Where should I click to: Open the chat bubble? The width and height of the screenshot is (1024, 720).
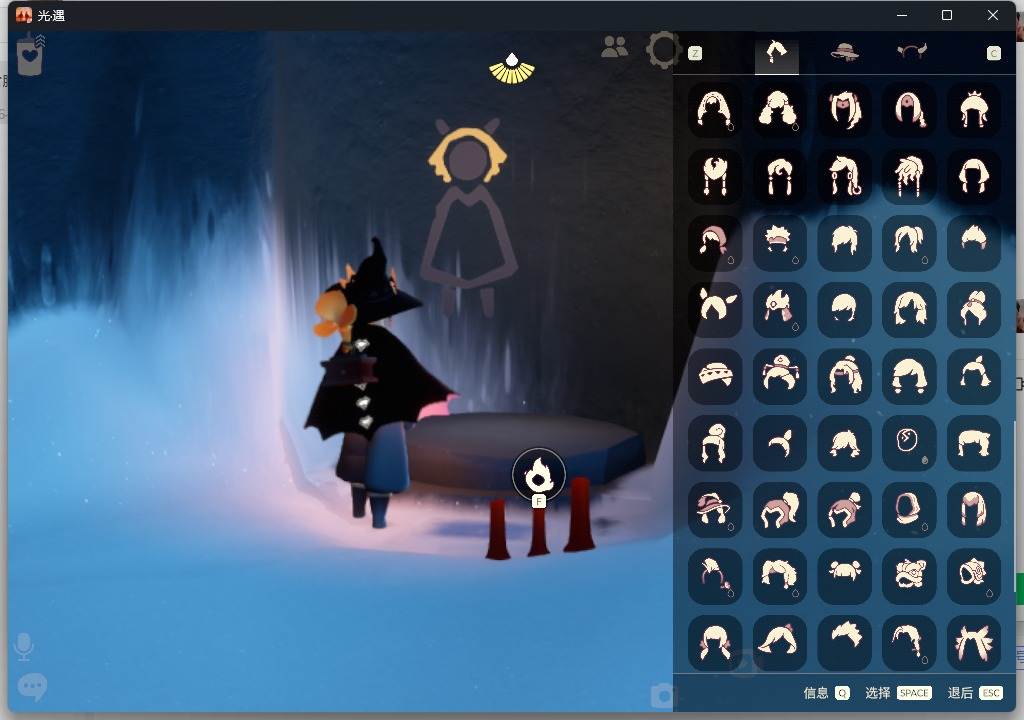click(x=32, y=687)
